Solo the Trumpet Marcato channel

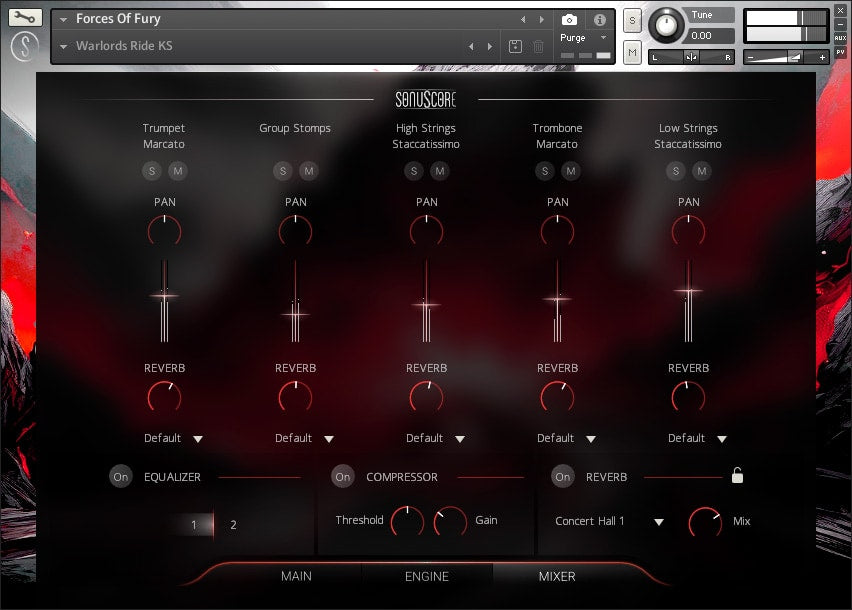coord(152,171)
